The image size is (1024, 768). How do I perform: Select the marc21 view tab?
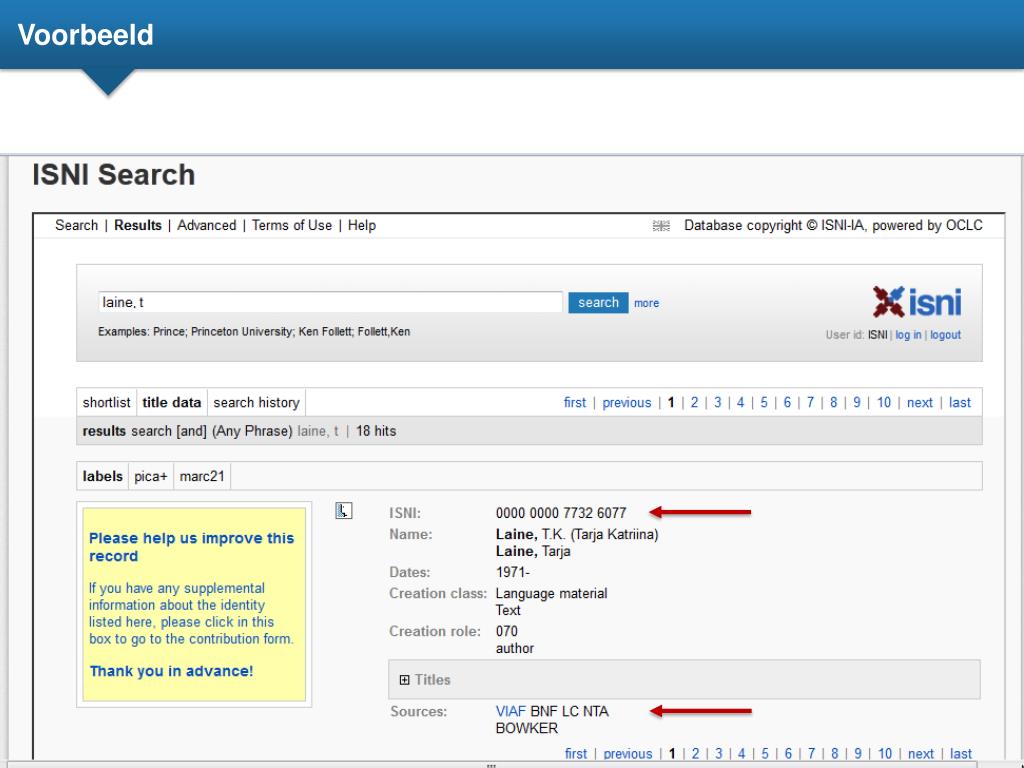click(x=202, y=476)
